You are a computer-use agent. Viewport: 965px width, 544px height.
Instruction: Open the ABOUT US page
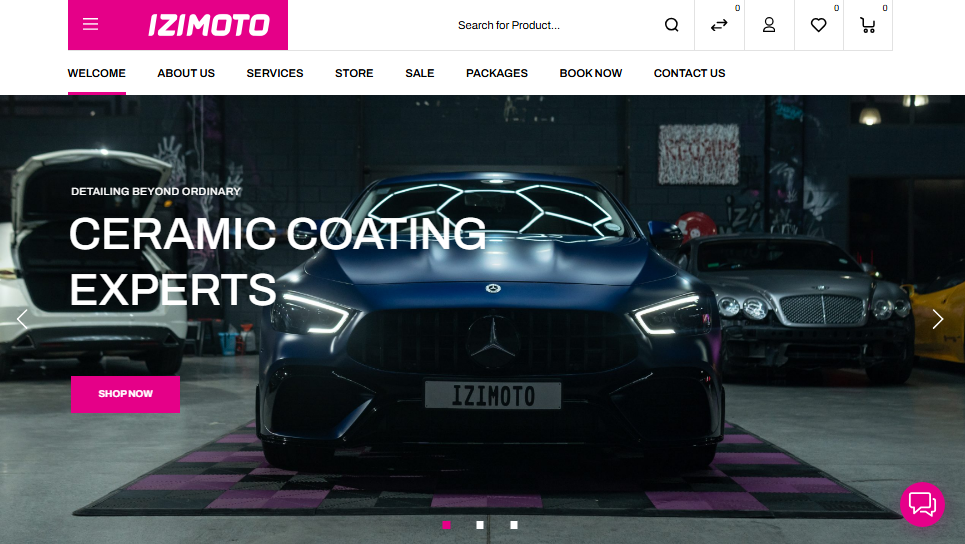tap(186, 73)
